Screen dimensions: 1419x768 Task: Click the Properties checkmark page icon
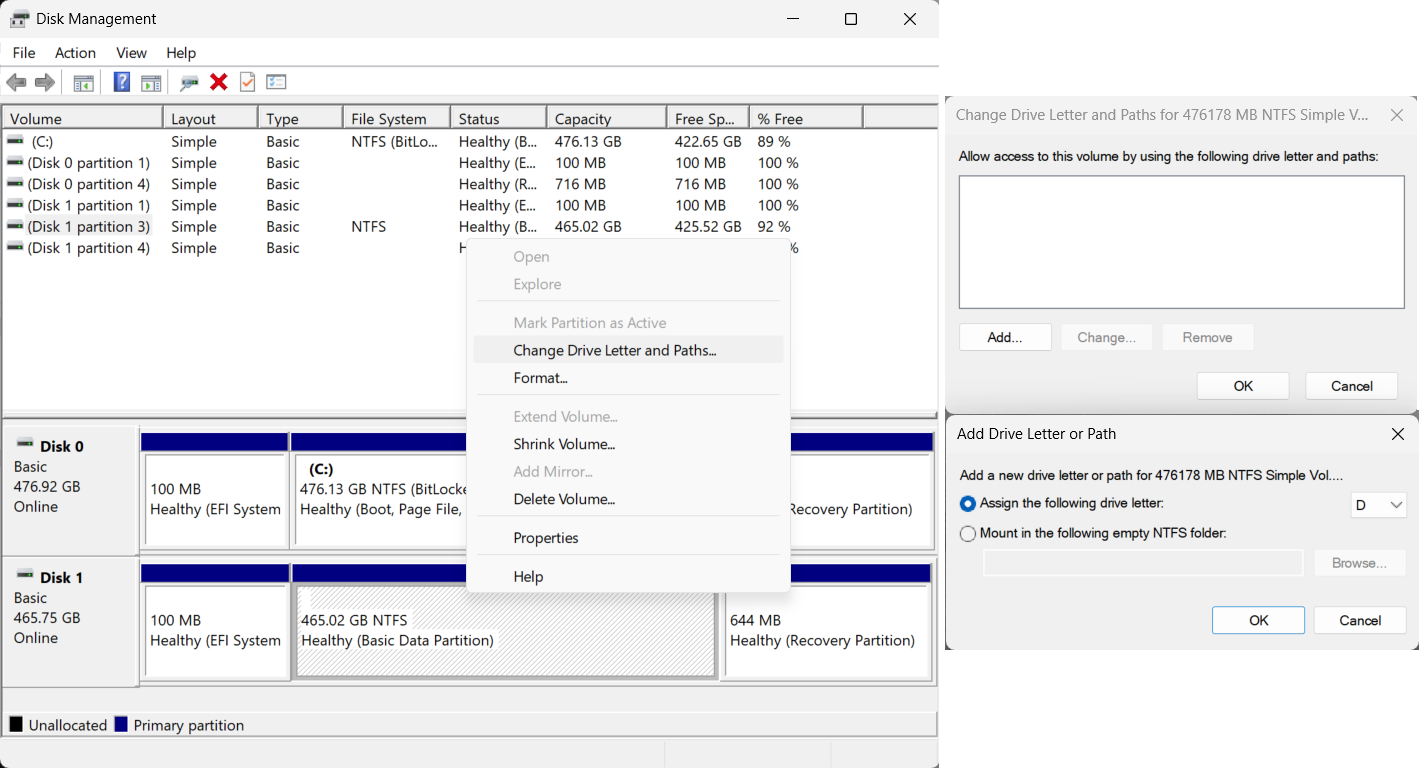(x=247, y=82)
